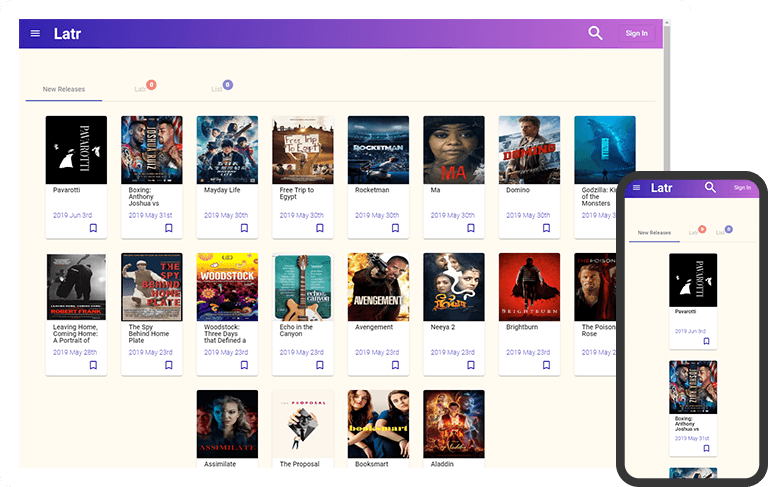This screenshot has height=487, width=768.
Task: Click the Aladdin movie poster
Action: tap(454, 422)
